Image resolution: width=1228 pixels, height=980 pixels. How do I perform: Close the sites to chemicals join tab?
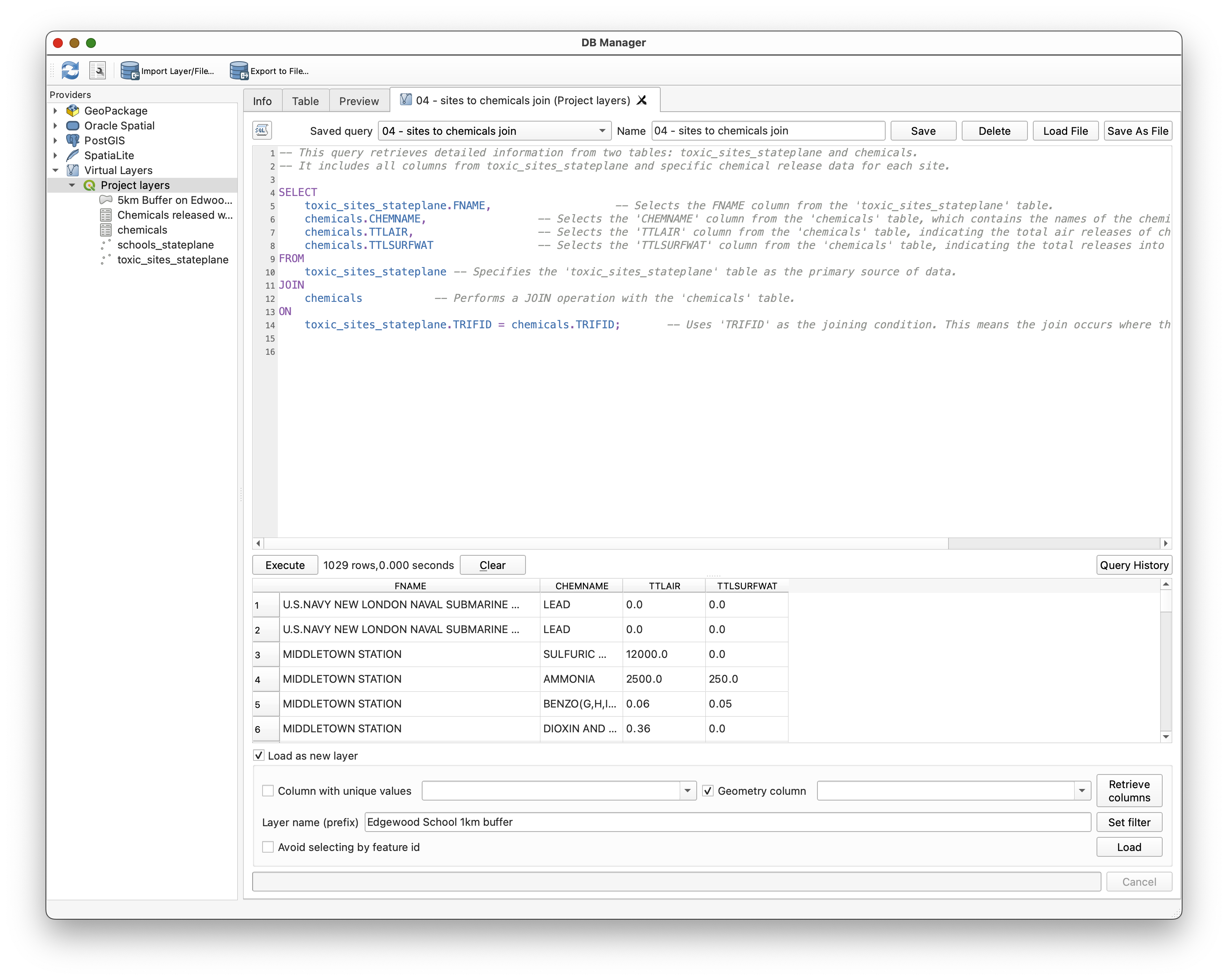pyautogui.click(x=642, y=100)
